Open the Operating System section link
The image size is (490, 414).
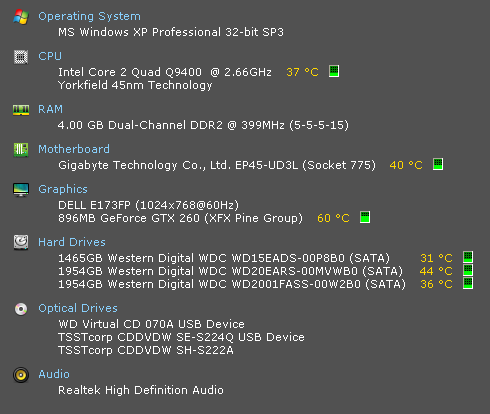click(89, 16)
